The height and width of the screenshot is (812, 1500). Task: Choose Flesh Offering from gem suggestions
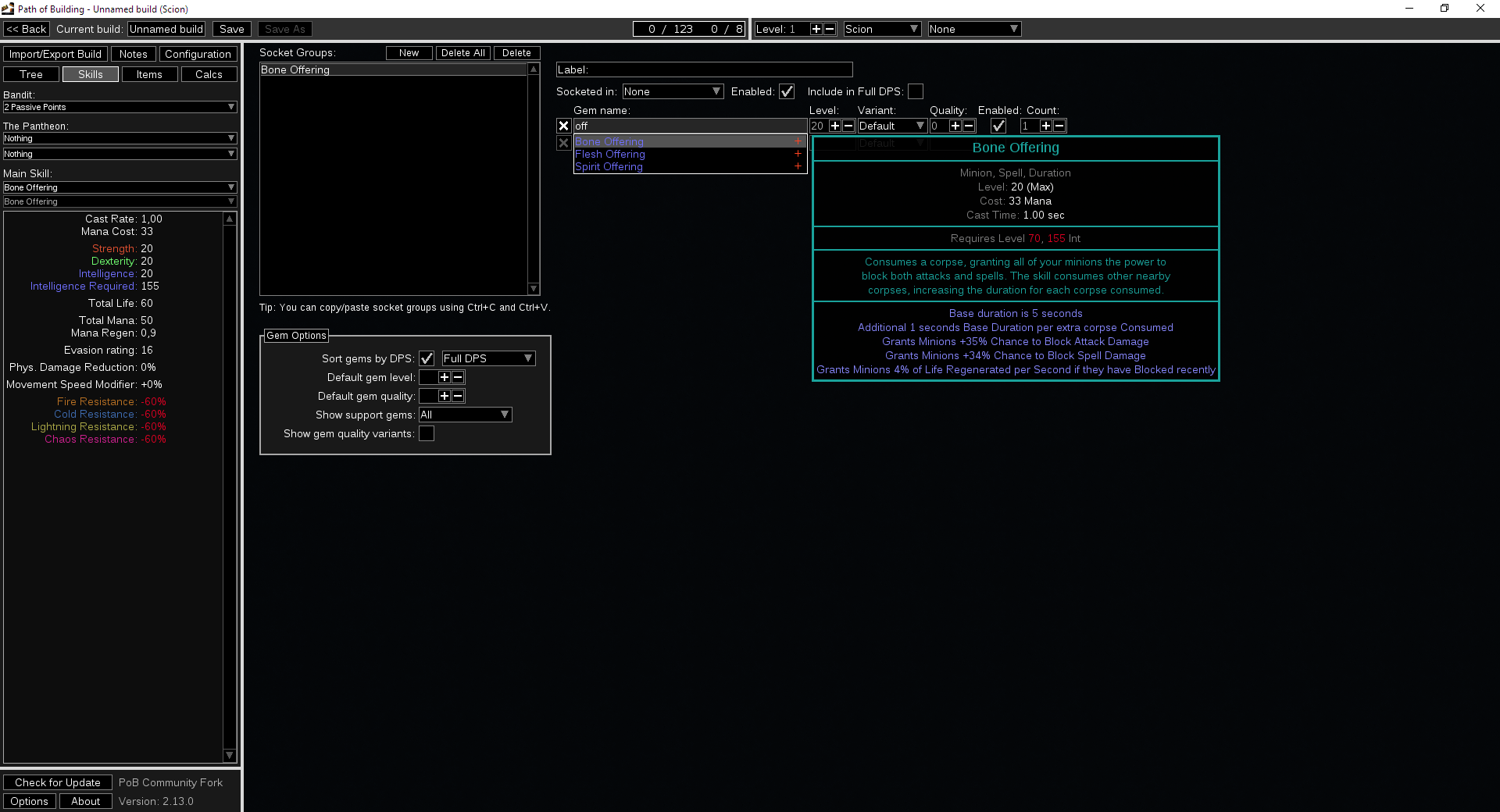pos(690,154)
